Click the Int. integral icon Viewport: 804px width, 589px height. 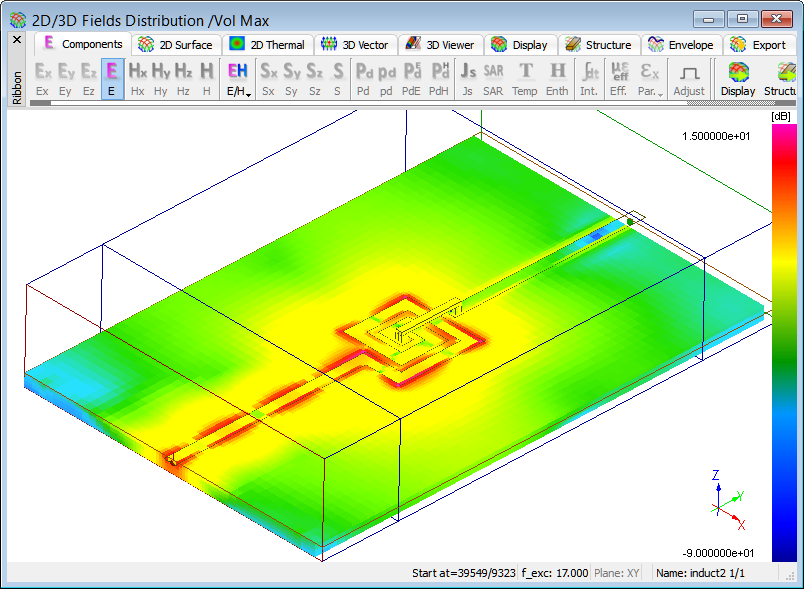(590, 78)
